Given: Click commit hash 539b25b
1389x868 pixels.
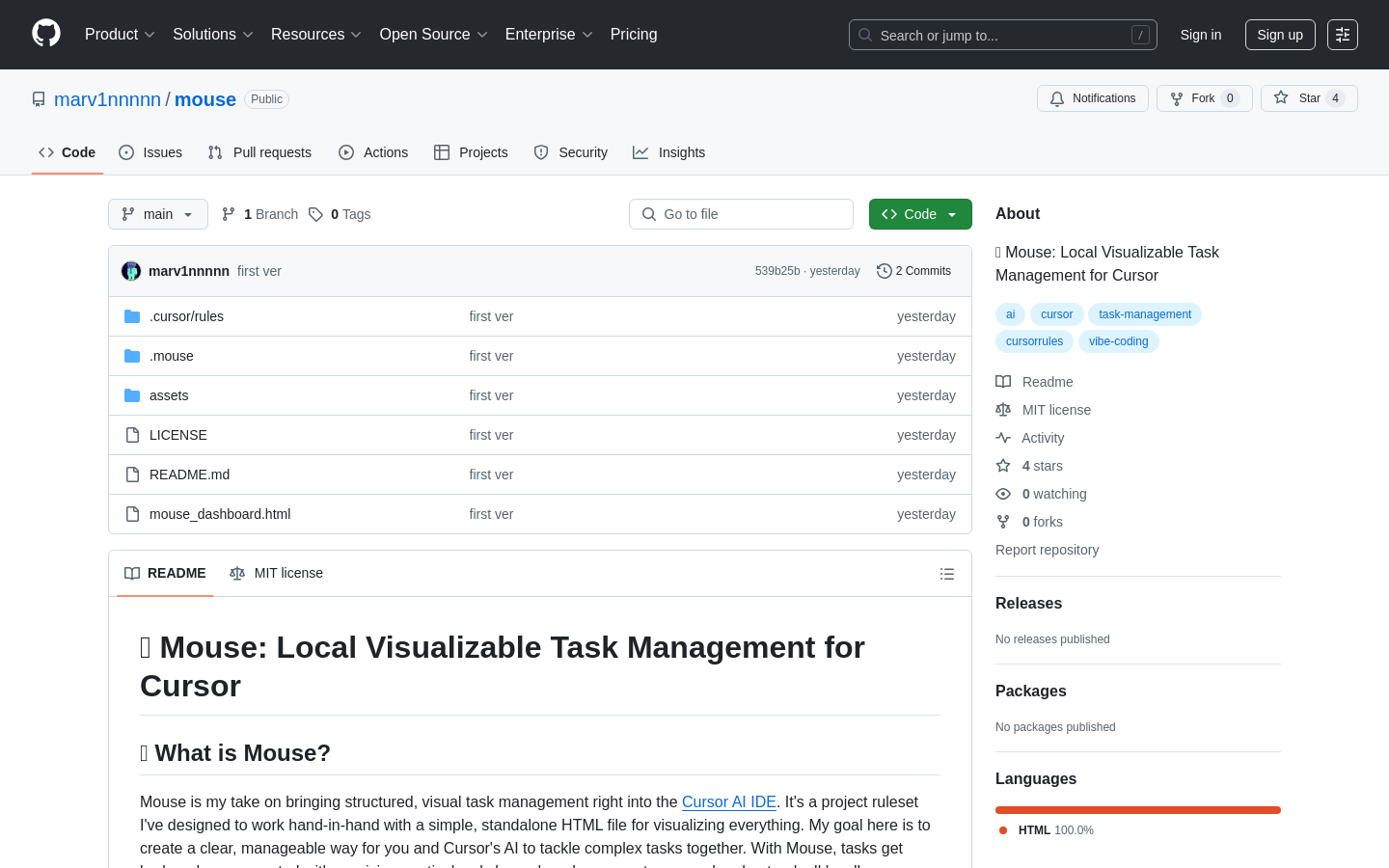Looking at the screenshot, I should [777, 271].
